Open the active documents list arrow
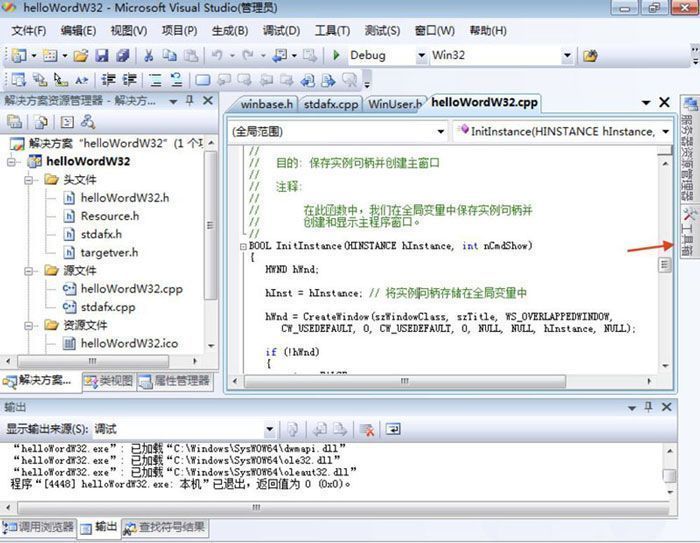The height and width of the screenshot is (543, 700). 646,103
